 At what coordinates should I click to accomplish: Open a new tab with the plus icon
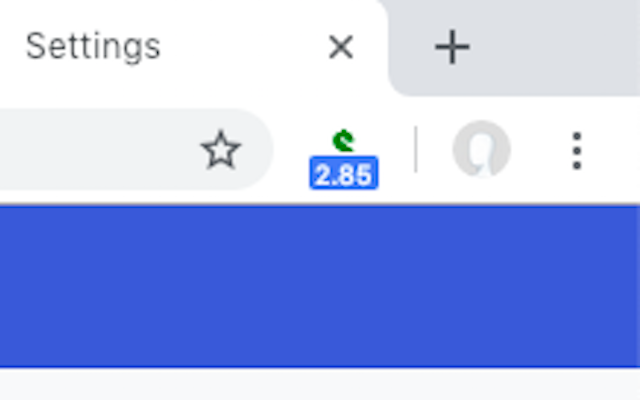[452, 47]
